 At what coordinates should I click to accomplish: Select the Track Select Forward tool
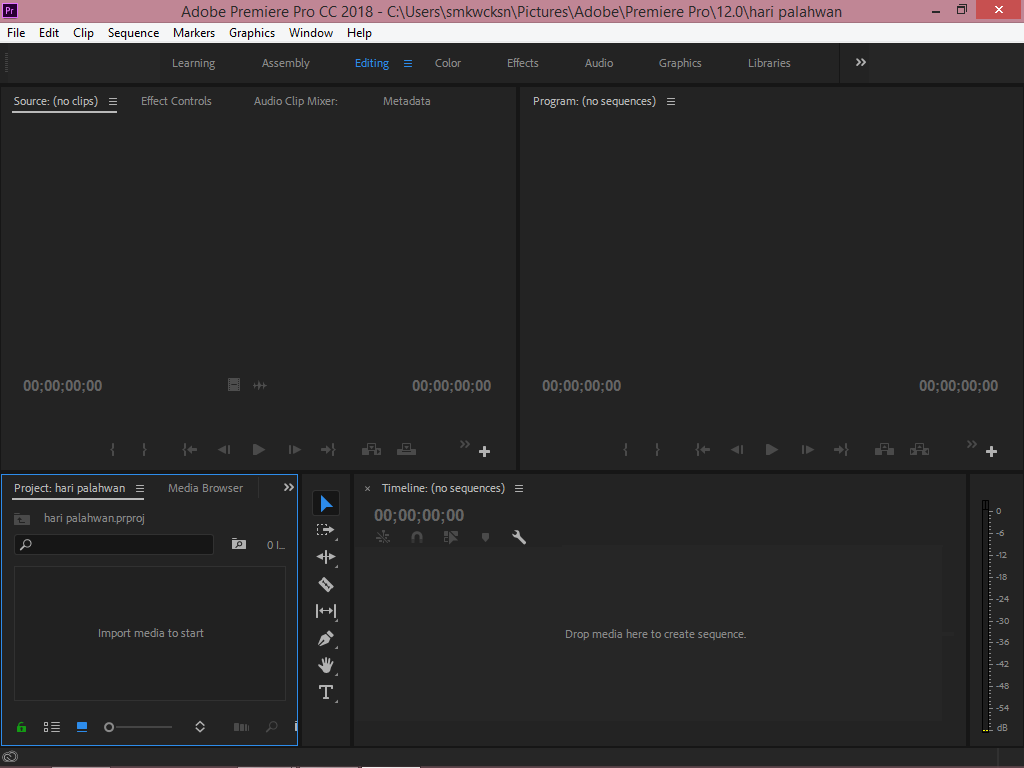325,530
